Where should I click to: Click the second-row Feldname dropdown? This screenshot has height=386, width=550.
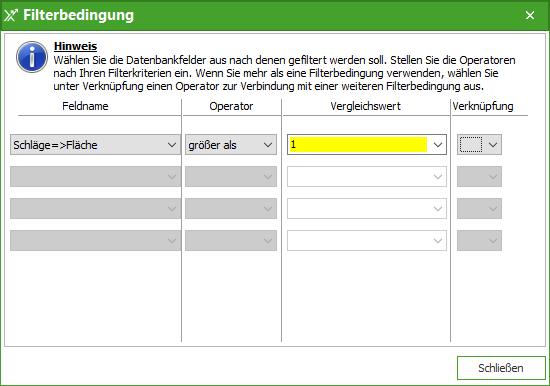click(x=95, y=177)
